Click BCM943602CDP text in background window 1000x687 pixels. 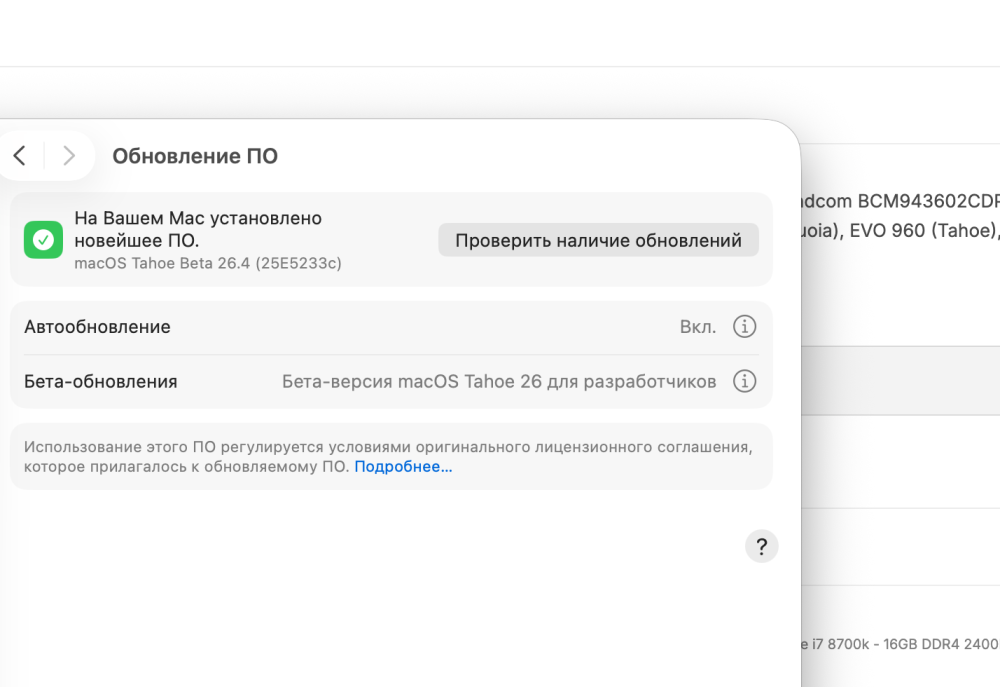[x=929, y=202]
